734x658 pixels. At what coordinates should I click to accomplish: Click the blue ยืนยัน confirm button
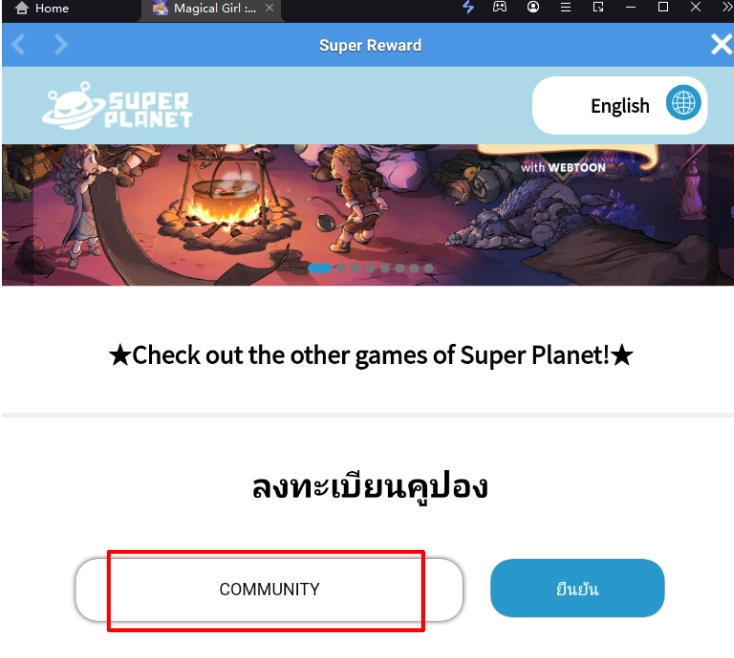[577, 588]
